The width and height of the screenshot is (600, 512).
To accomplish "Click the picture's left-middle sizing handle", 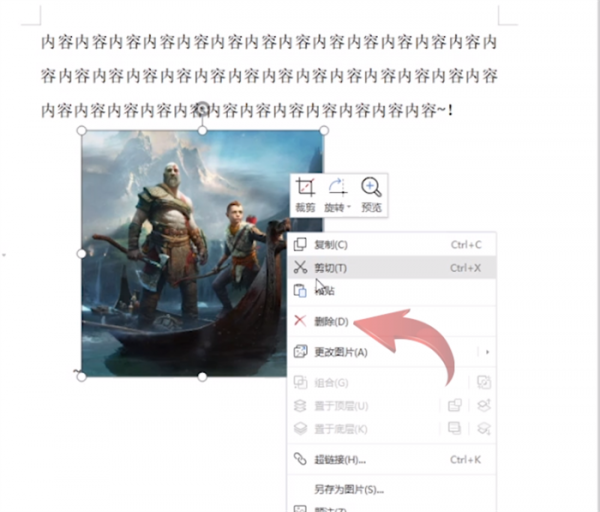I will [x=82, y=254].
